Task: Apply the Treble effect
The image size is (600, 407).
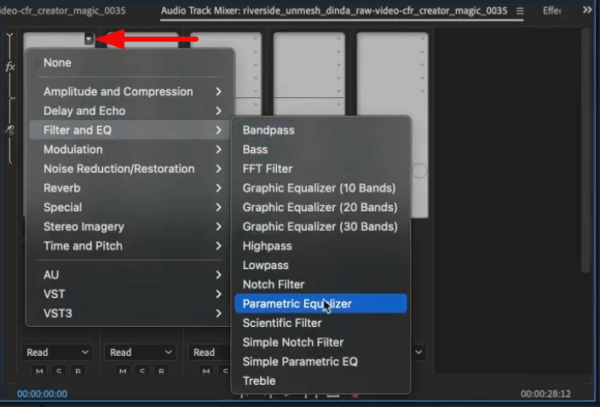Action: click(x=321, y=381)
